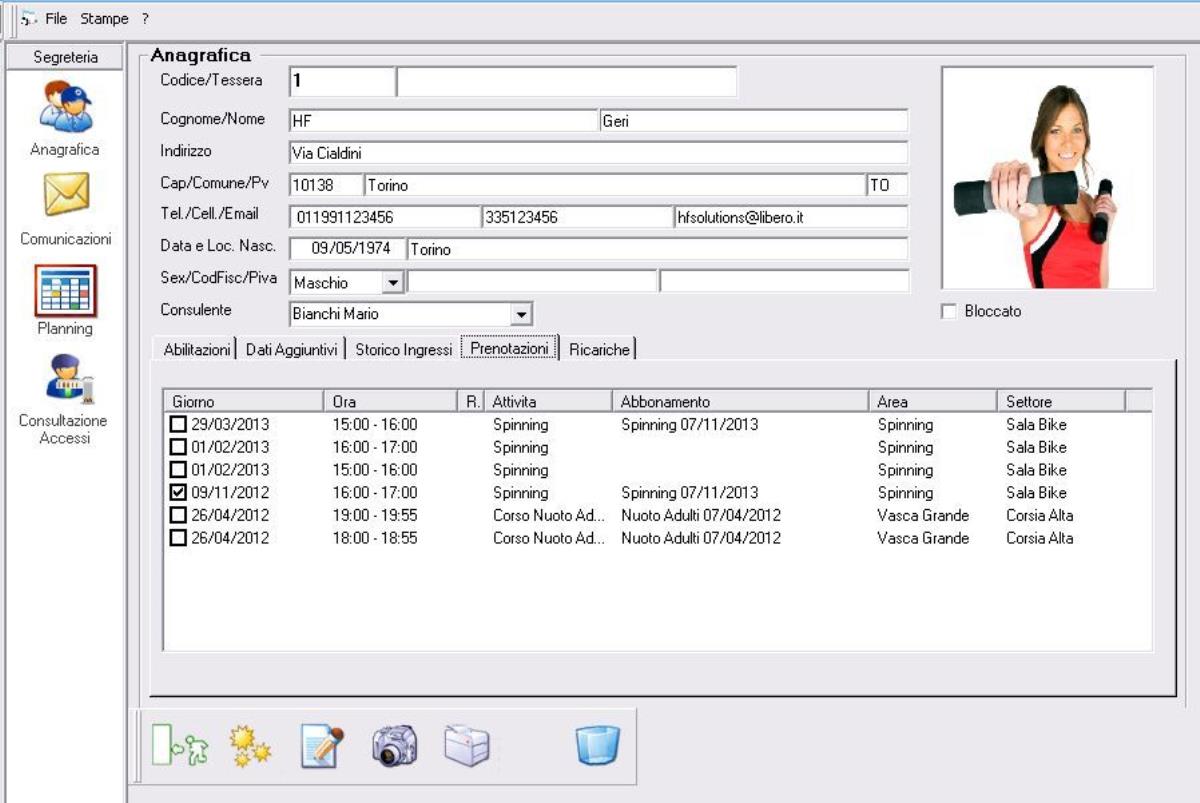Click the Indirizzo field with Via Cialdini
Viewport: 1200px width, 803px height.
[x=597, y=153]
